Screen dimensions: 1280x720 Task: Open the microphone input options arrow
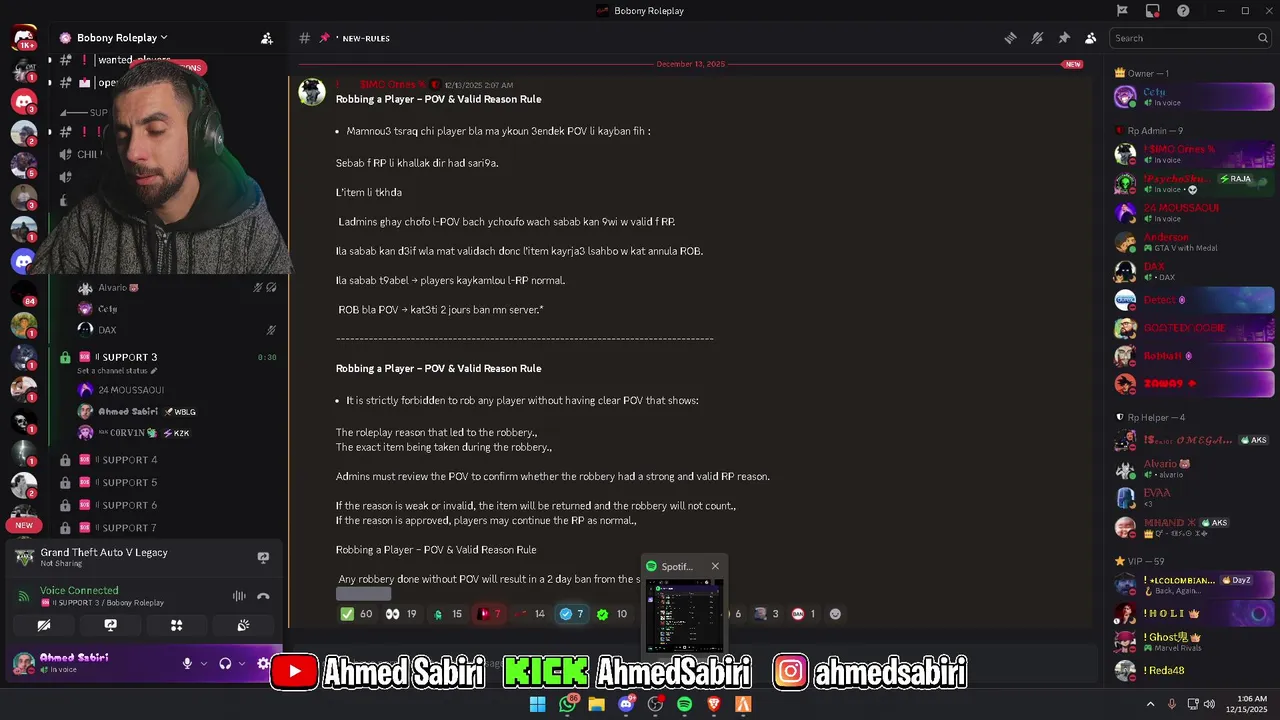pos(204,663)
